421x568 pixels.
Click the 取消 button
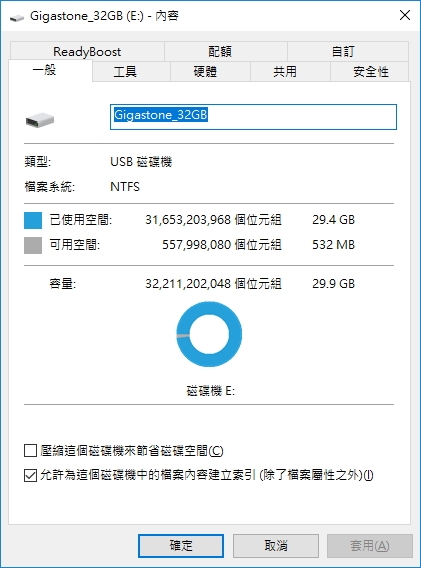click(276, 546)
